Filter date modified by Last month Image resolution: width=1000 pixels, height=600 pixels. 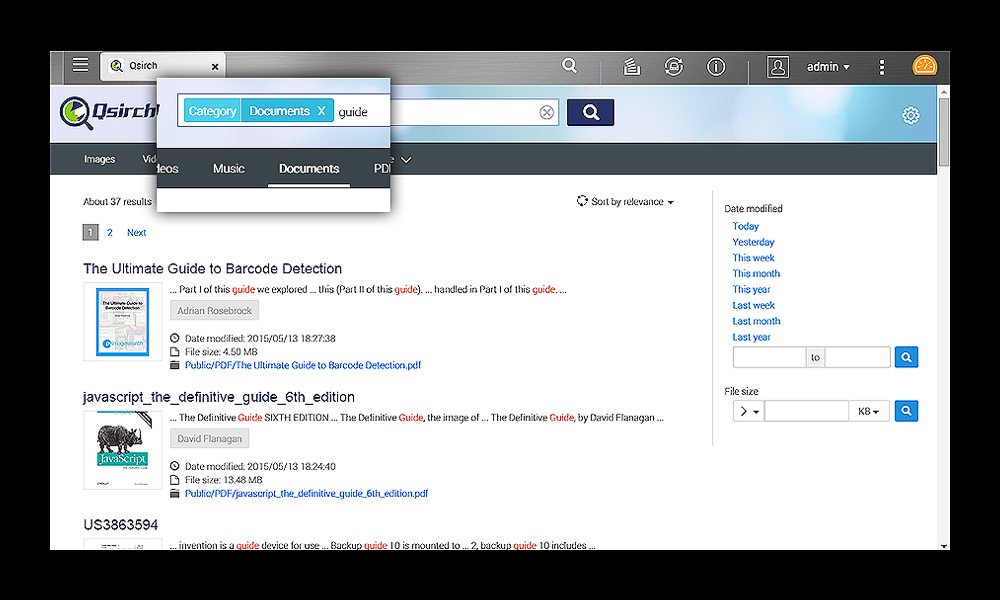(x=756, y=321)
